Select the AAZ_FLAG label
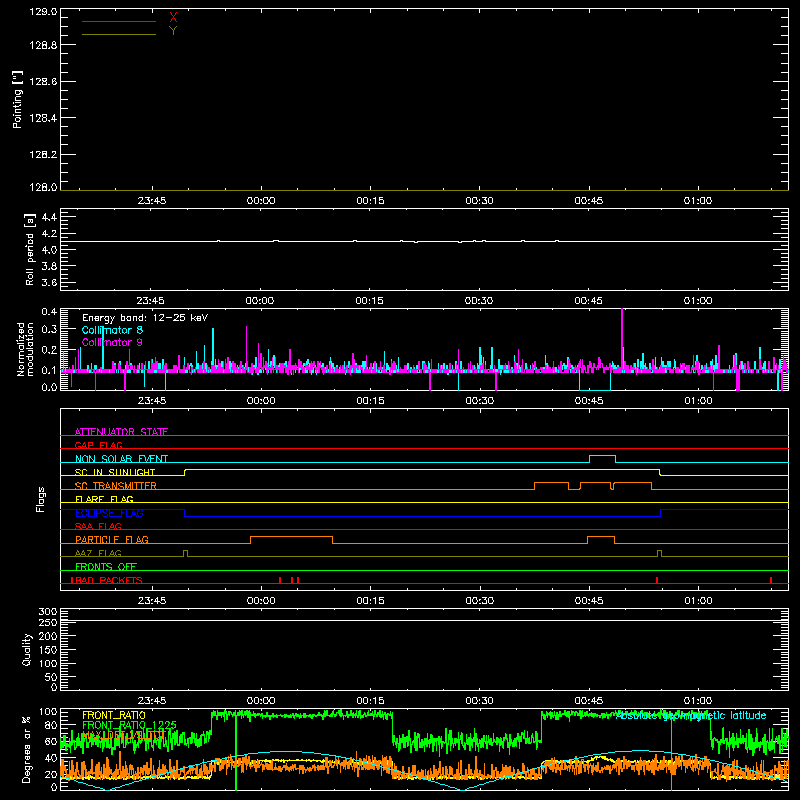 (98, 553)
